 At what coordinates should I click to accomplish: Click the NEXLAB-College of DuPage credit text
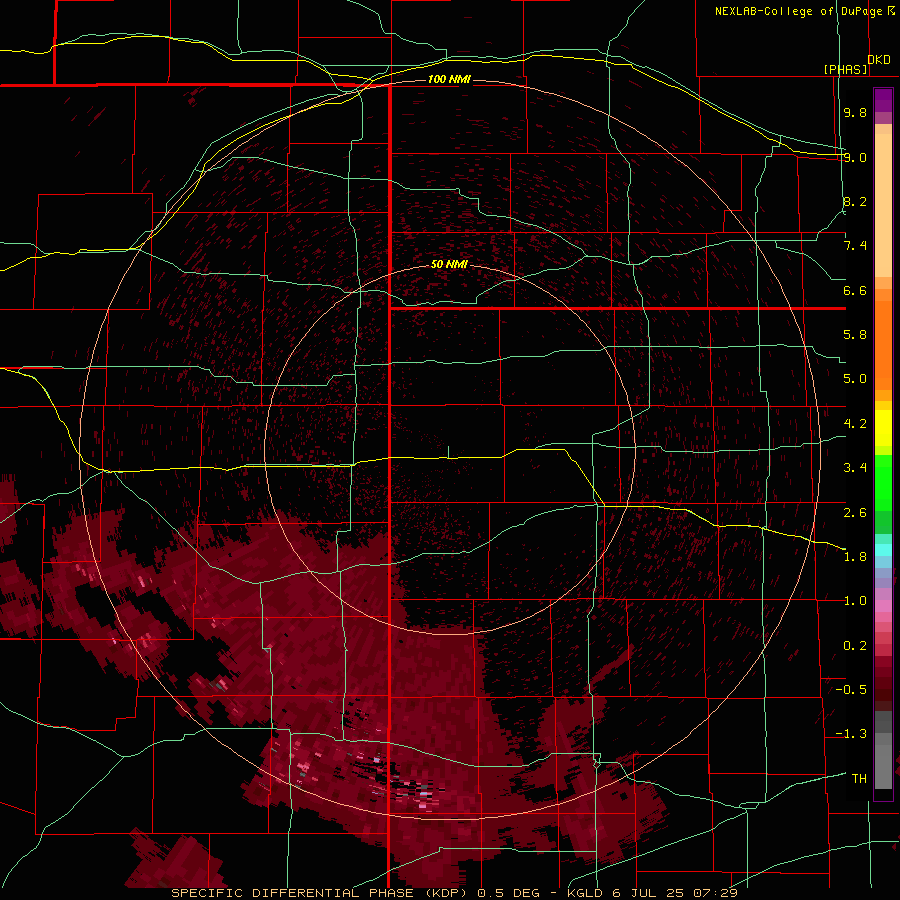[798, 11]
